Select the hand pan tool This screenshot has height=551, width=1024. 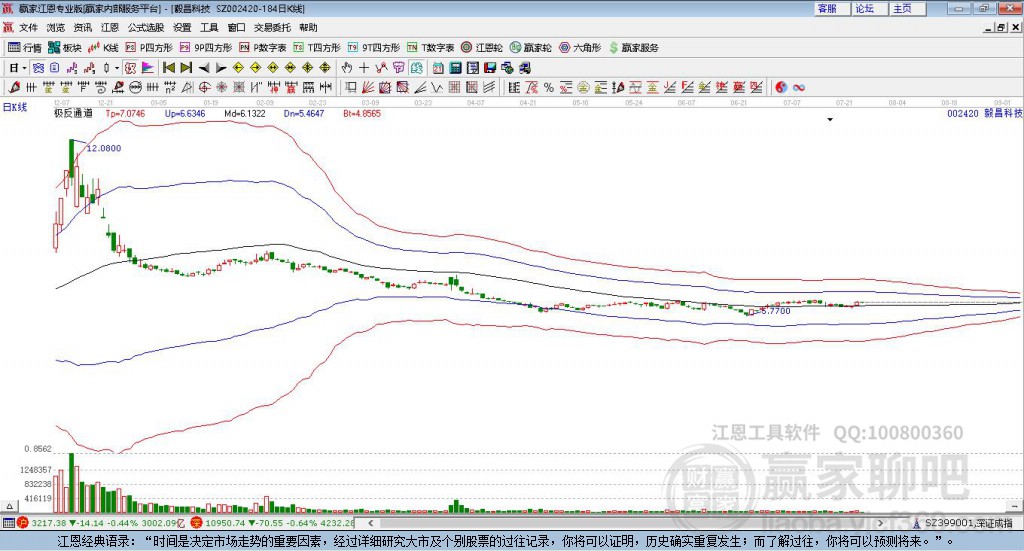pyautogui.click(x=347, y=68)
